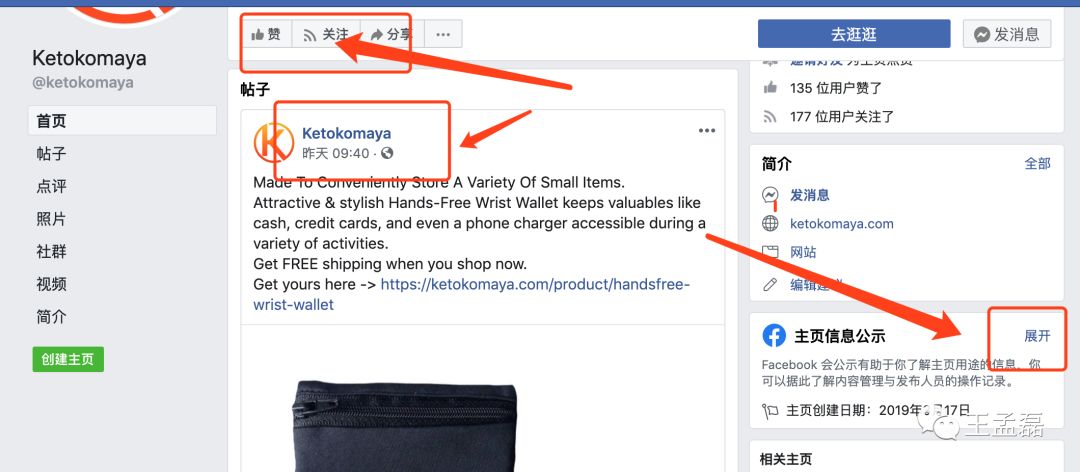Click the globe privacy icon on post
This screenshot has height=472, width=1080.
coord(387,153)
